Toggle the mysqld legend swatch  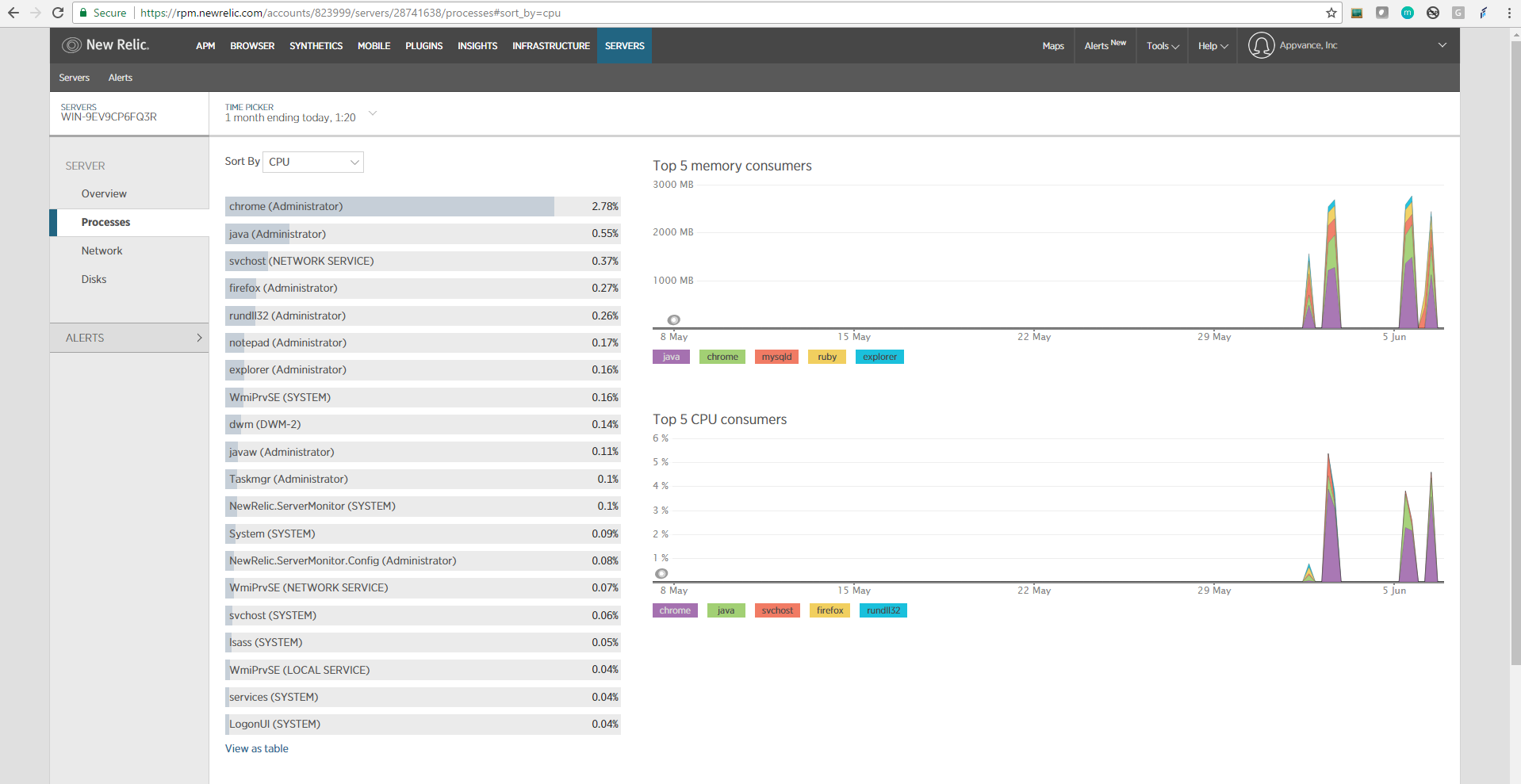(776, 357)
